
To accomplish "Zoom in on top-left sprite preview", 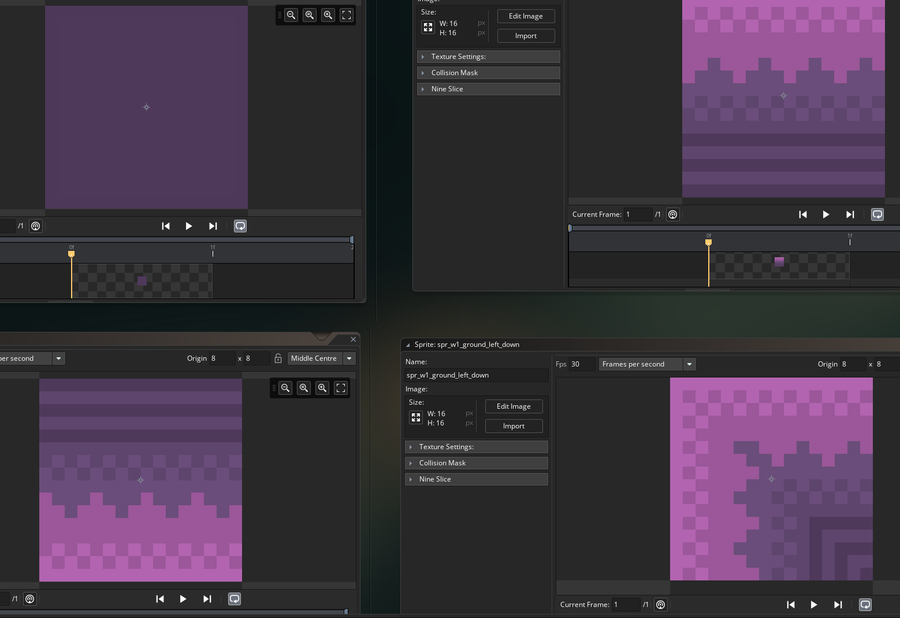I will click(x=328, y=15).
